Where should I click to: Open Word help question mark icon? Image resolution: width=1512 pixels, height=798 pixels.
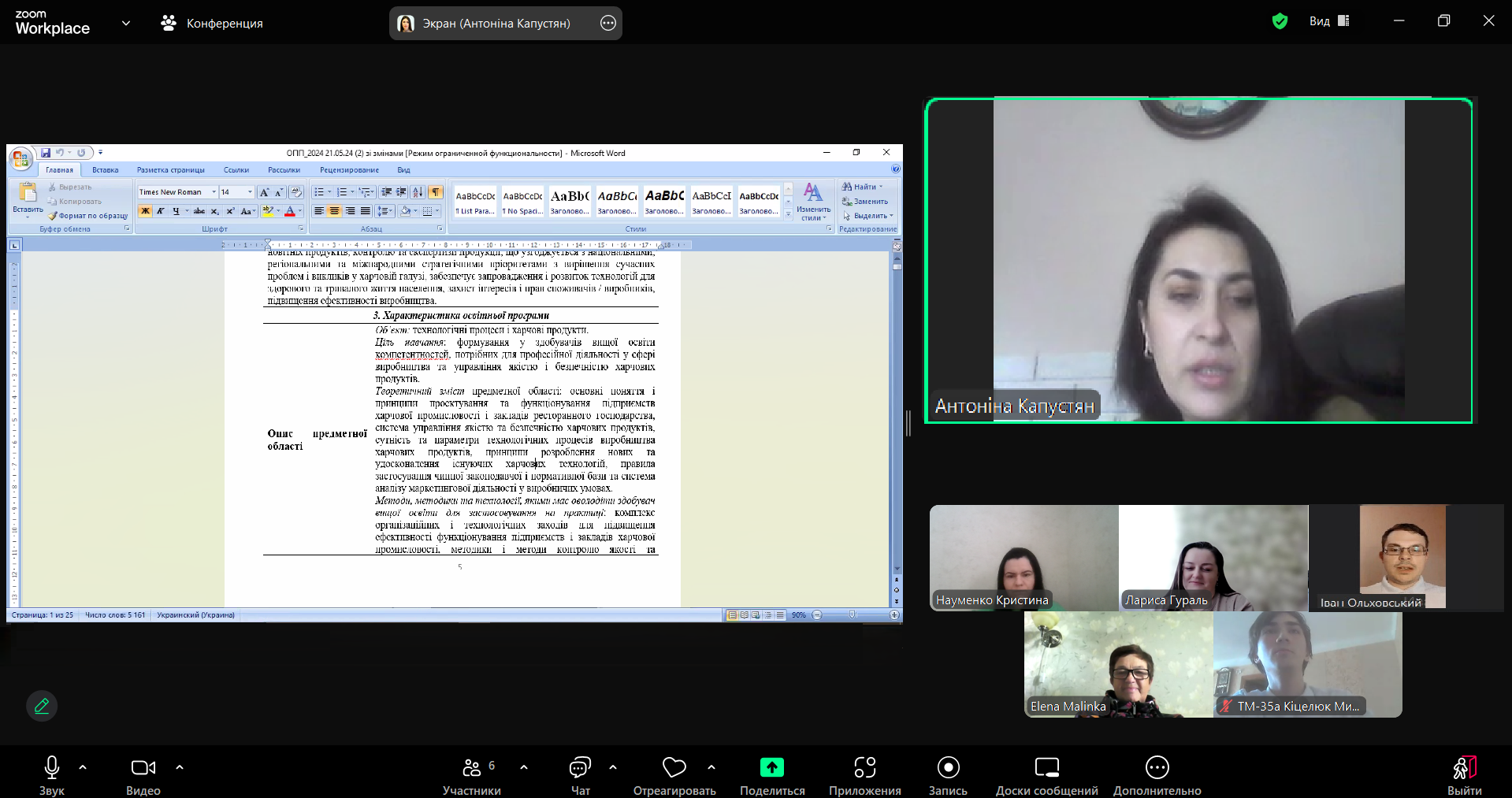point(895,169)
